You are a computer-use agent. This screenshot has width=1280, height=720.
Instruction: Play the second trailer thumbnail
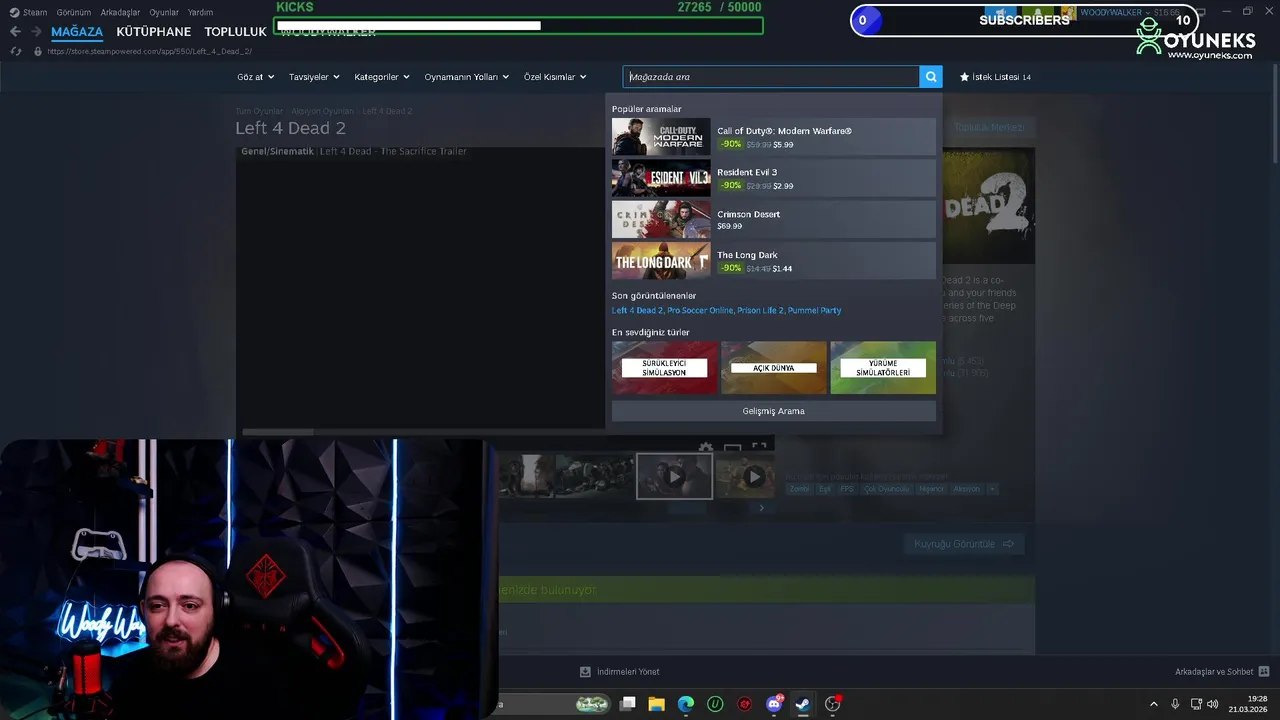coord(745,476)
